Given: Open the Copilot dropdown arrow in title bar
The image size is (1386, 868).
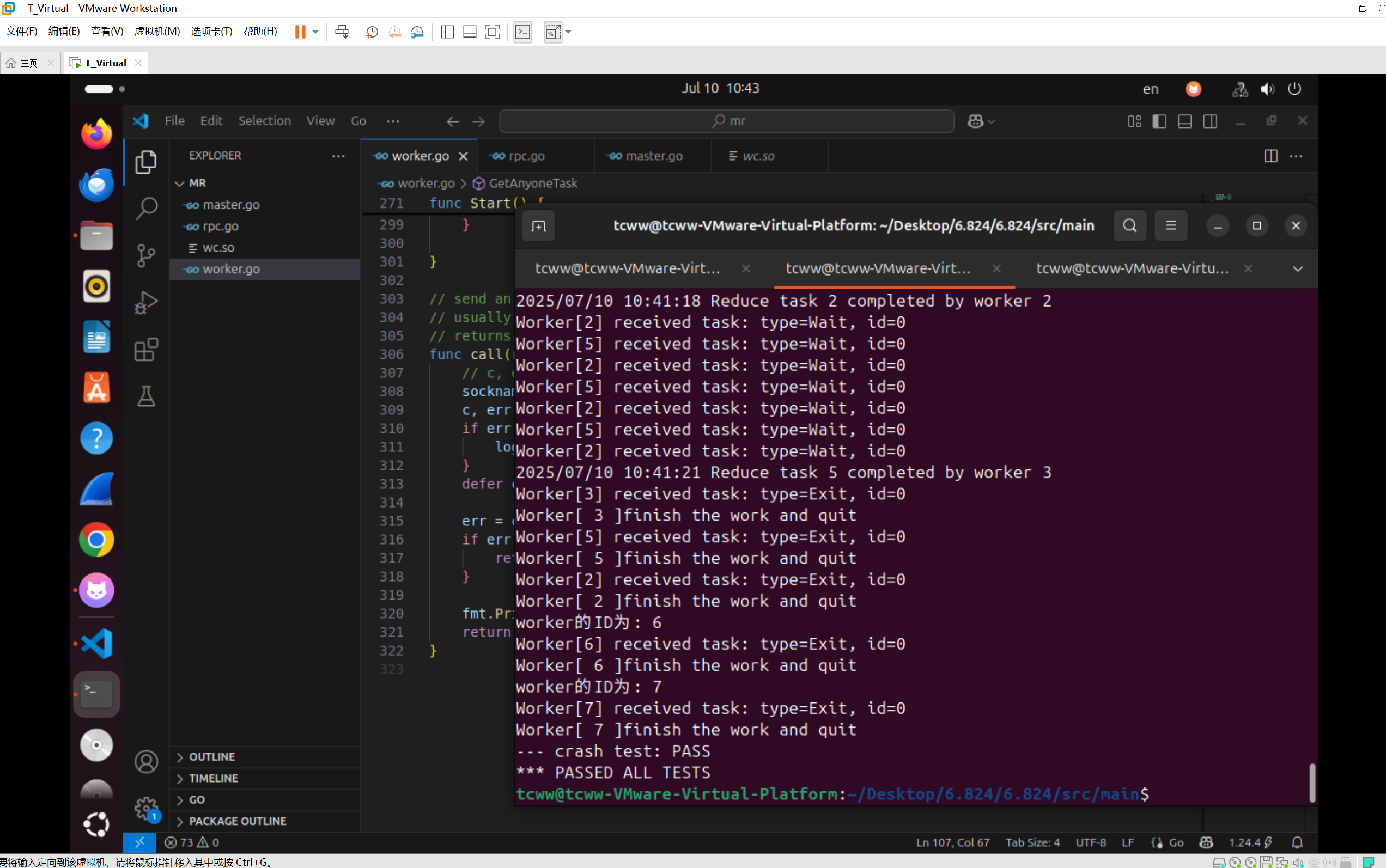Looking at the screenshot, I should tap(992, 121).
